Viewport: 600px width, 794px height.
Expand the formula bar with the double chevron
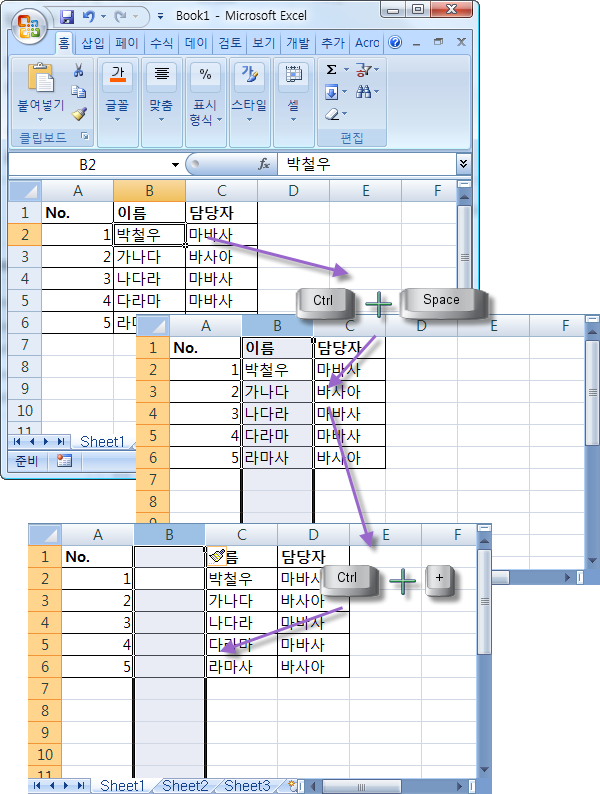click(x=463, y=164)
